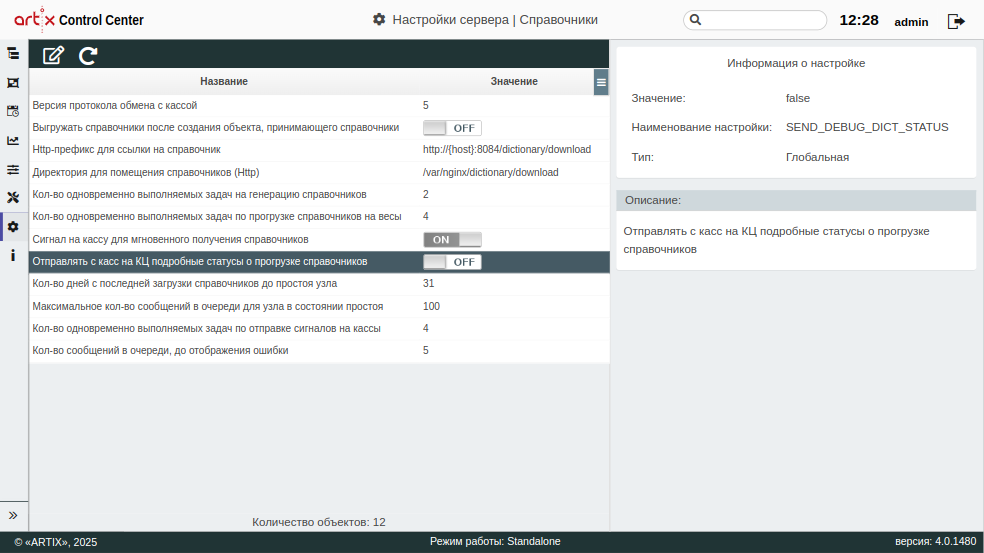This screenshot has height=553, width=984.
Task: Click the refresh list icon
Action: click(x=88, y=56)
